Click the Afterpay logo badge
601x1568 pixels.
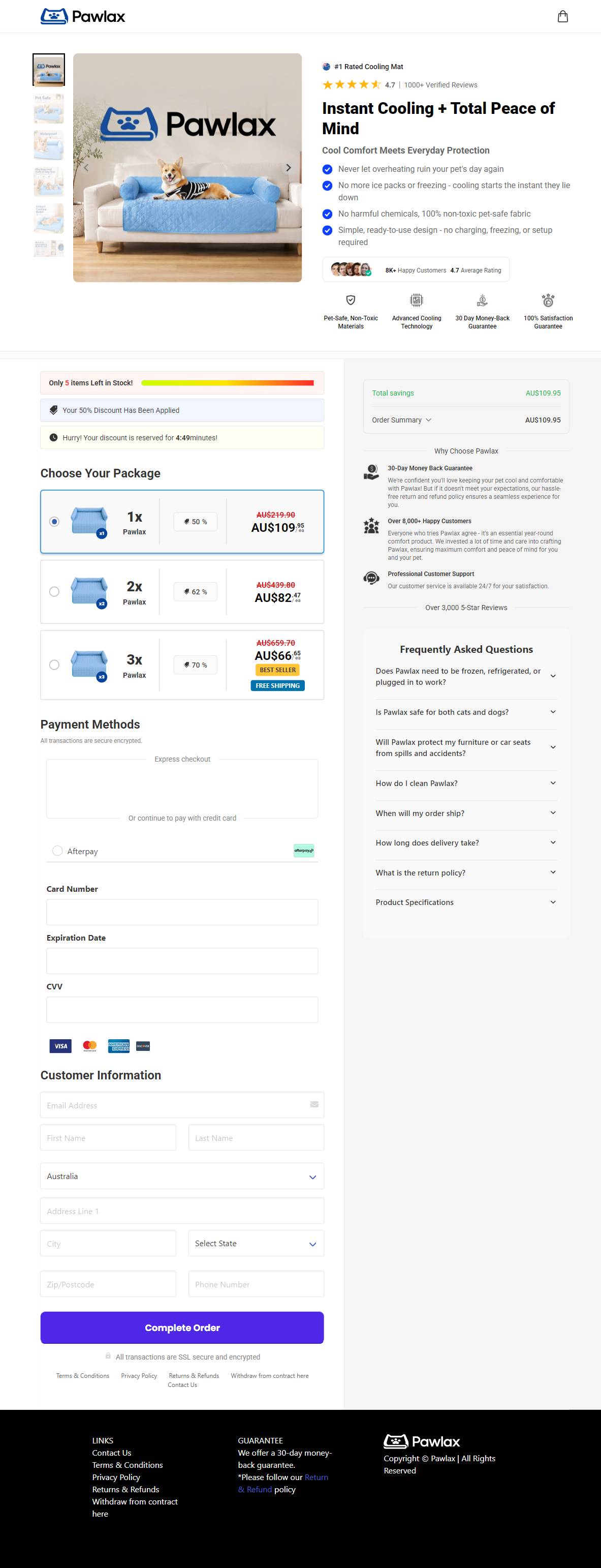(x=303, y=850)
